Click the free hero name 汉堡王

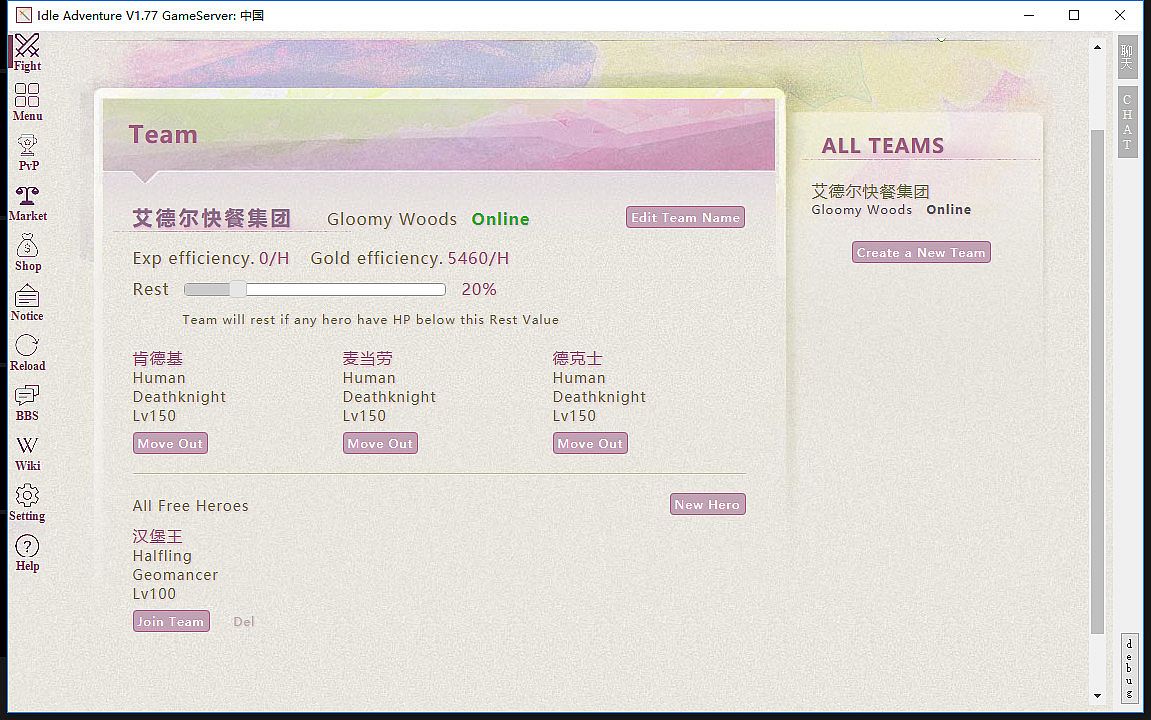tap(158, 537)
